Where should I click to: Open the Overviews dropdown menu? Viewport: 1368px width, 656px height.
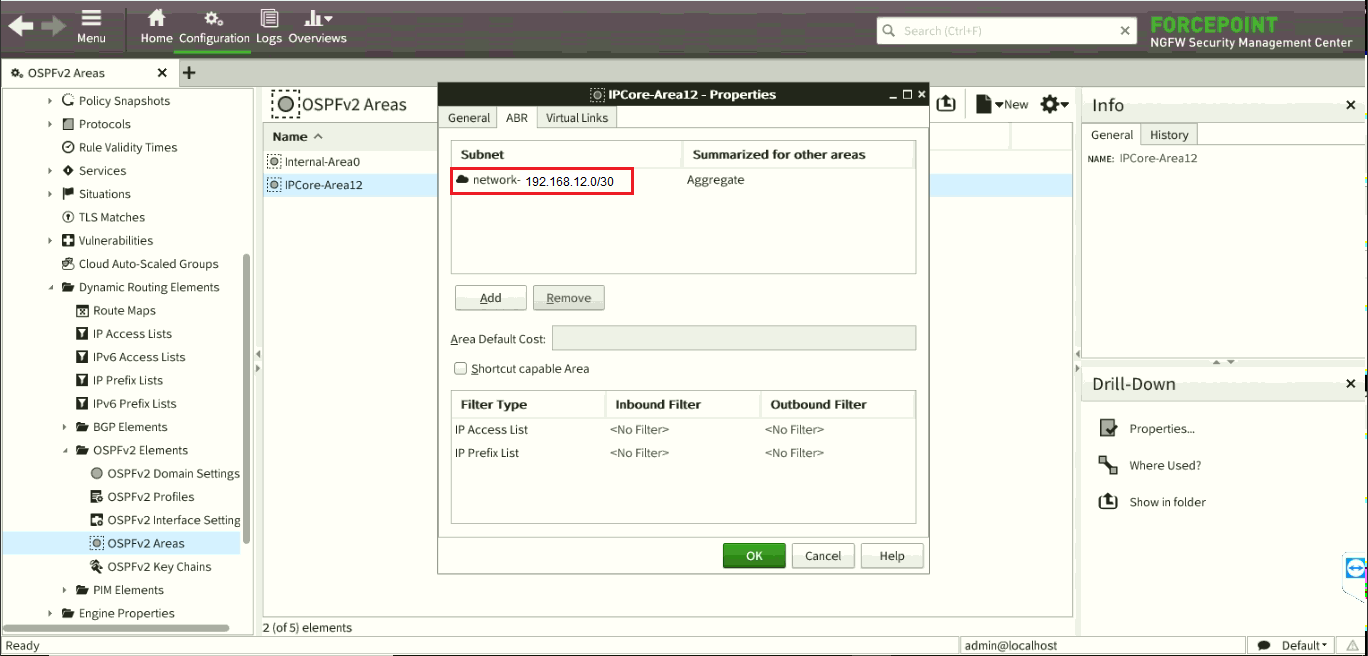point(317,19)
